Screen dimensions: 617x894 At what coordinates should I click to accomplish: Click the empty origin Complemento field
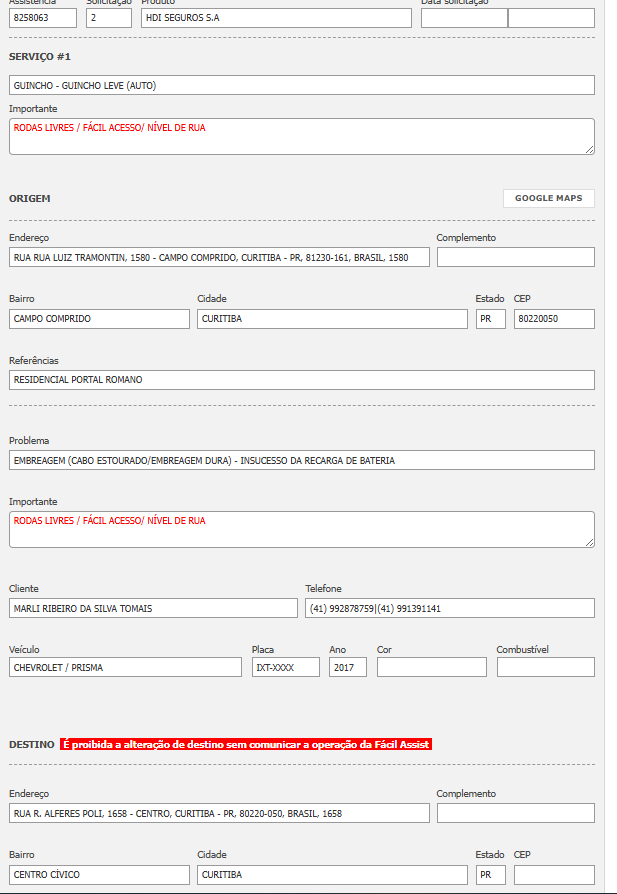(x=515, y=257)
